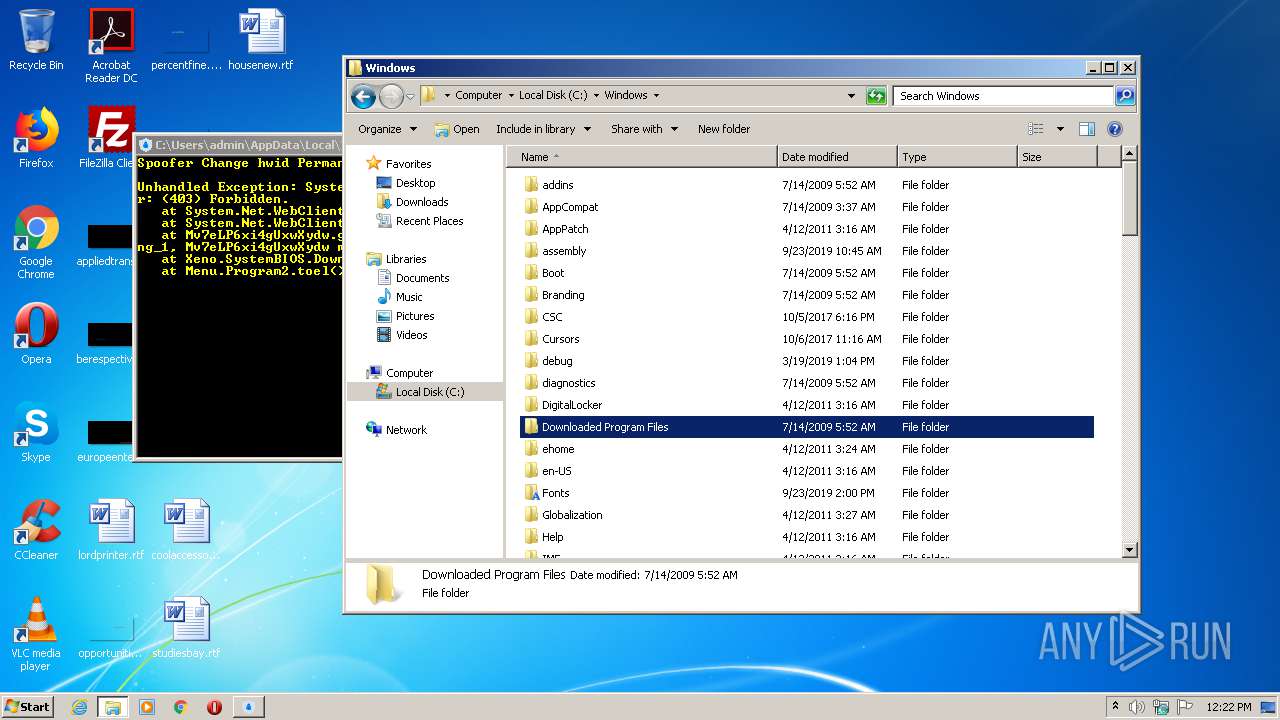
Task: Show the preview pane icon
Action: coord(1087,129)
